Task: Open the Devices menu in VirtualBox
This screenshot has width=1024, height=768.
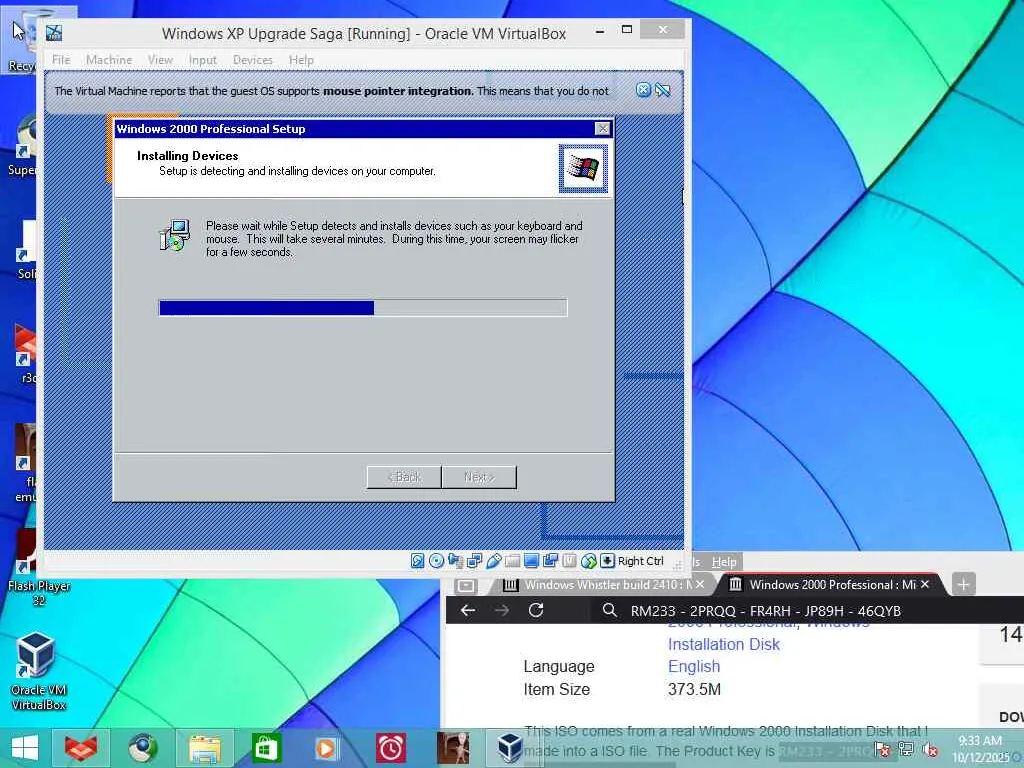Action: point(253,59)
